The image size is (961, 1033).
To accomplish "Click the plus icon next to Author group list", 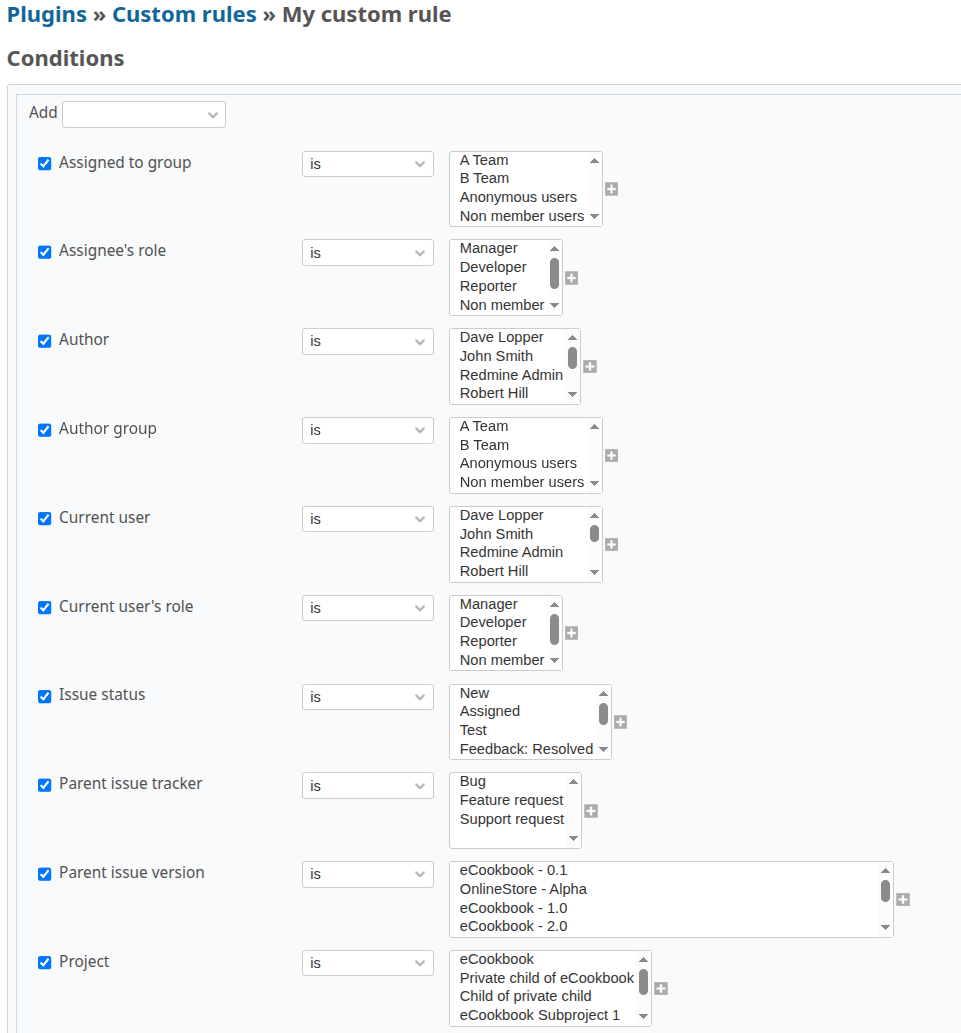I will tap(611, 455).
